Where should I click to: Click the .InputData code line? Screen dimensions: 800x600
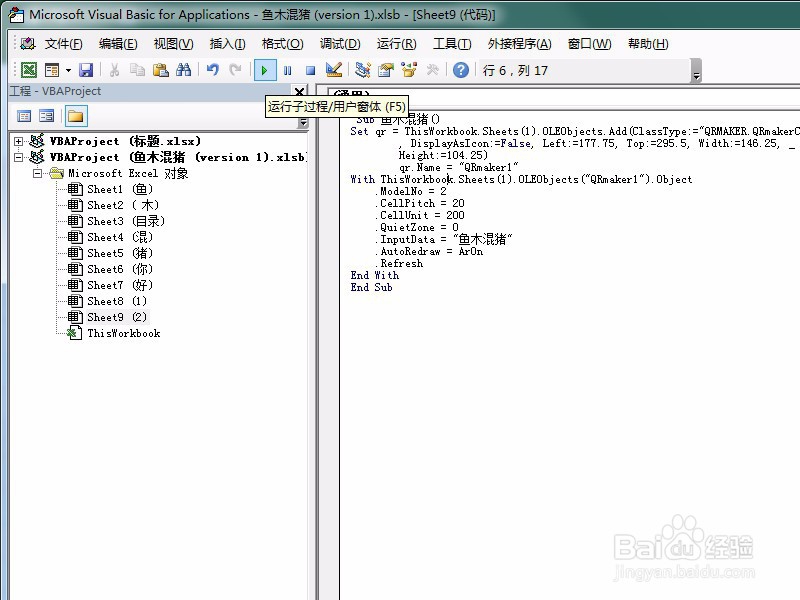[x=444, y=239]
